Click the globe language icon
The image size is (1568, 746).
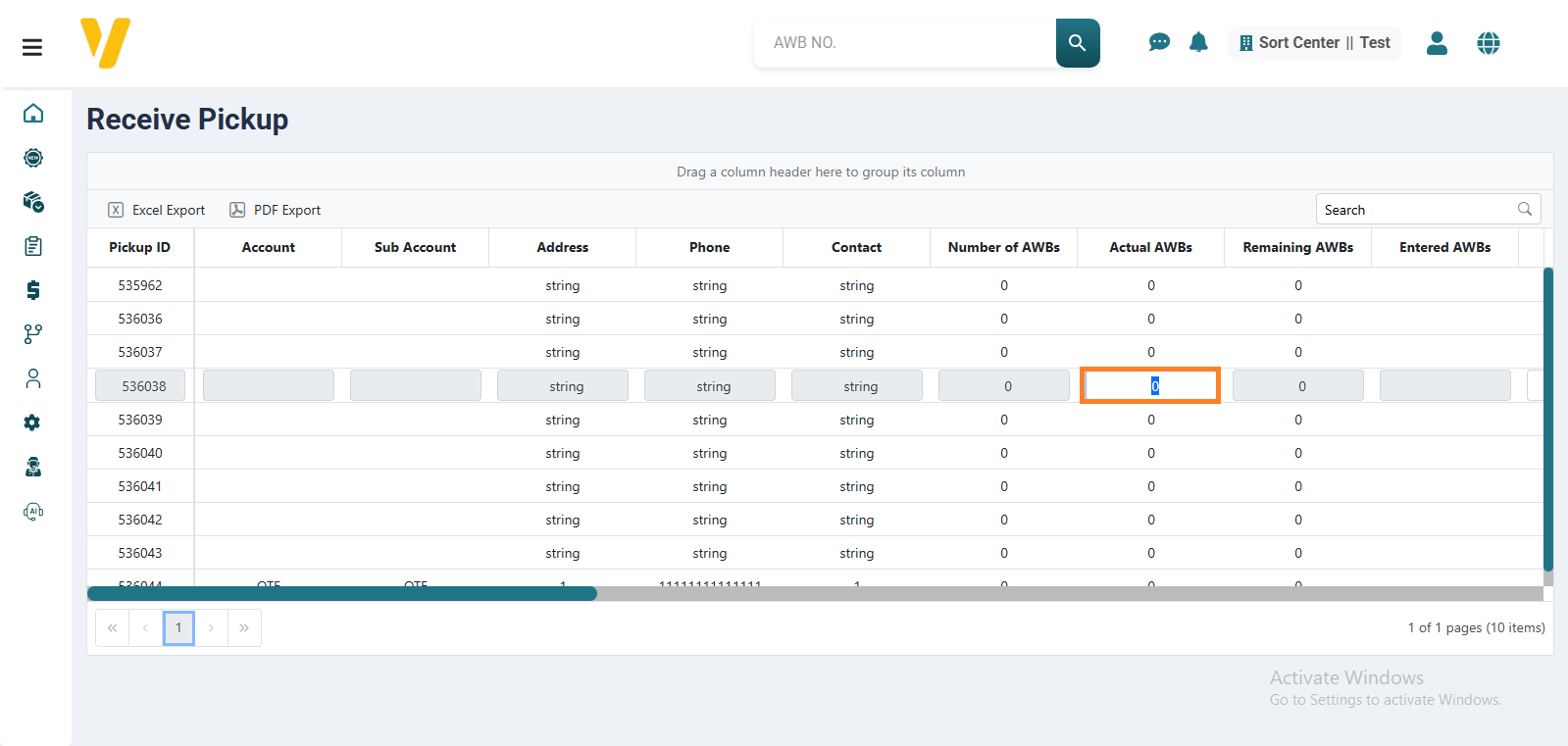pyautogui.click(x=1488, y=43)
